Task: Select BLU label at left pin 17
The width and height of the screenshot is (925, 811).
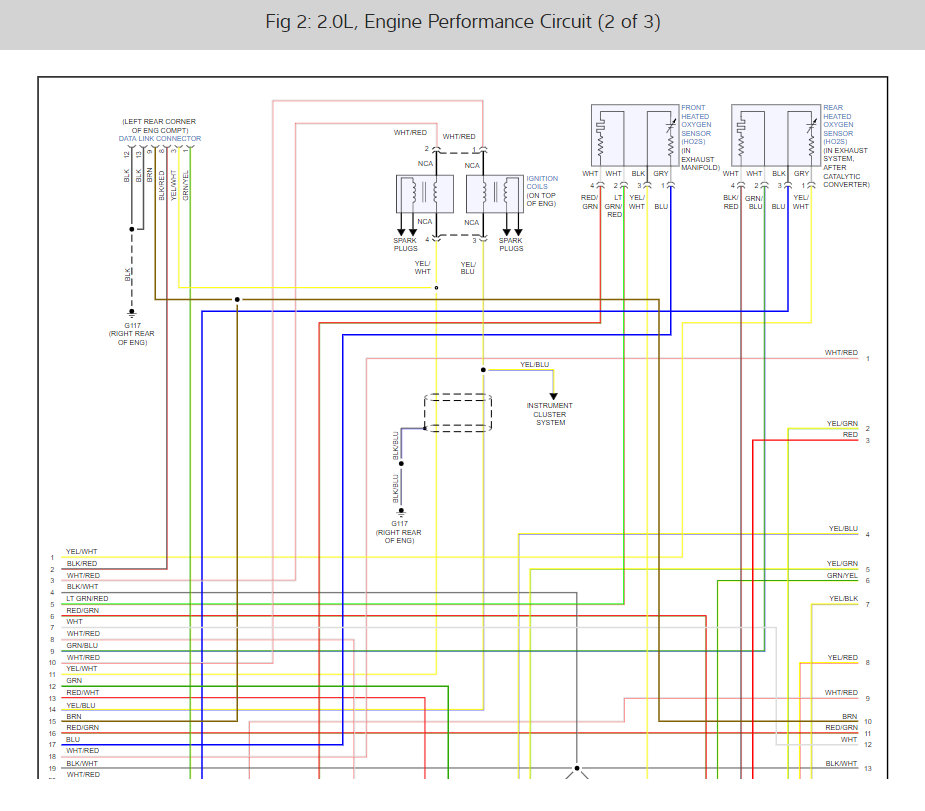Action: 73,740
